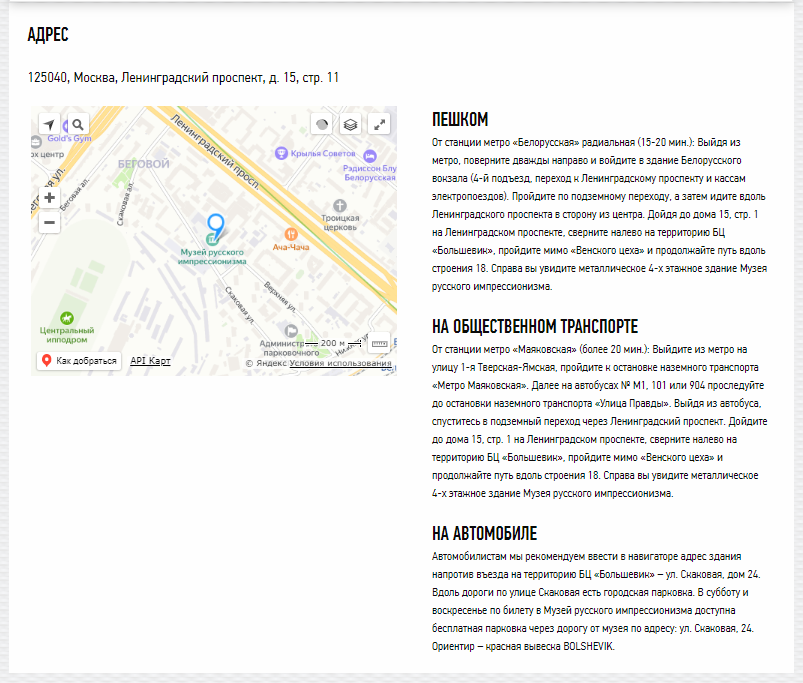Screen dimensions: 803x683
Task: Expand the map to fullscreen
Action: coord(379,124)
